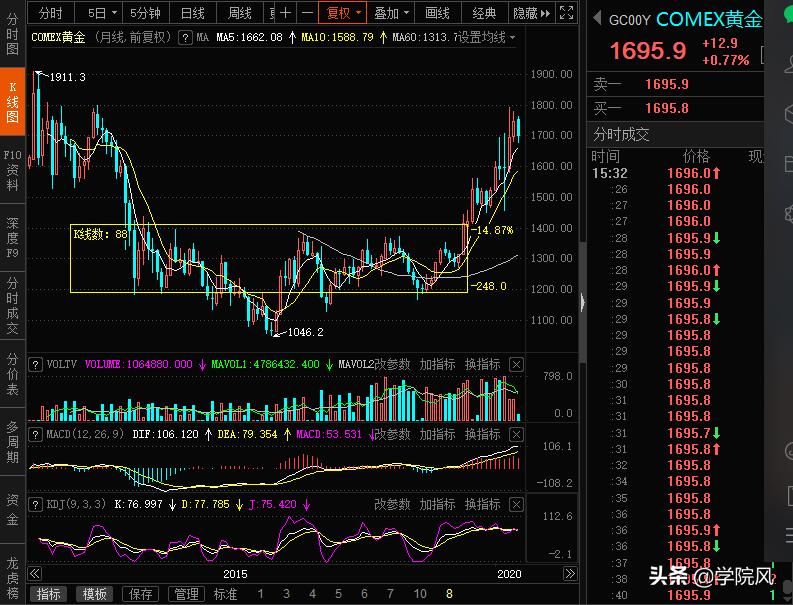Close the MACD indicator panel
Viewport: 793px width, 605px height.
[516, 435]
